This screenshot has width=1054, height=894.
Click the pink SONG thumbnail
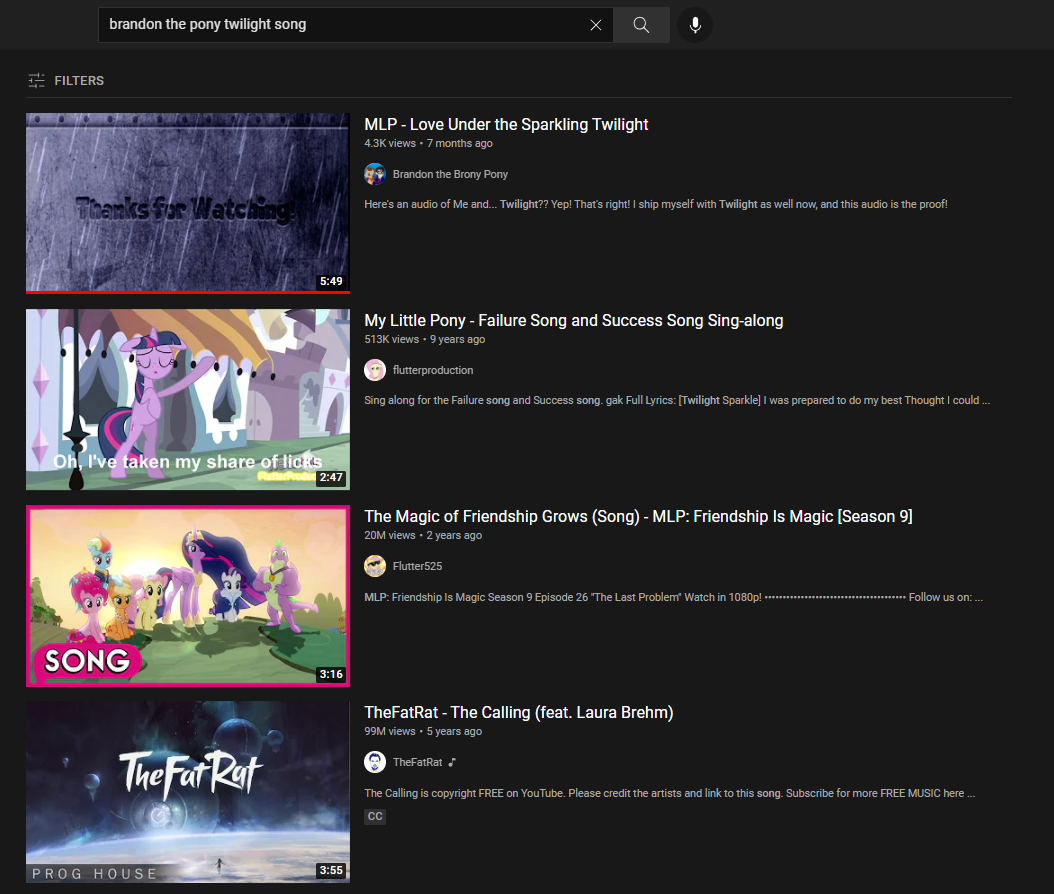pos(187,595)
